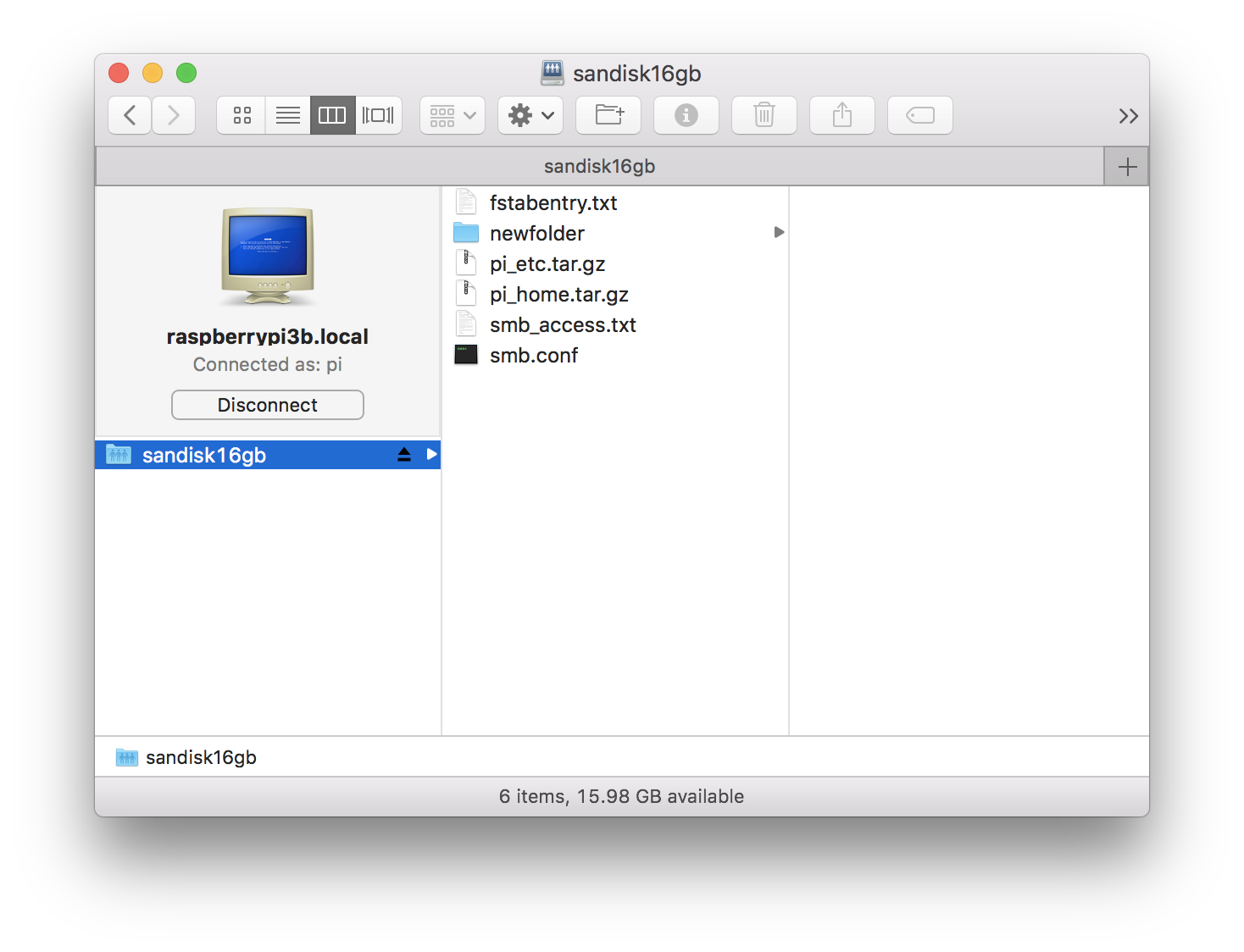Viewport: 1244px width, 952px height.
Task: Open Get Info from the toolbar
Action: tap(686, 115)
